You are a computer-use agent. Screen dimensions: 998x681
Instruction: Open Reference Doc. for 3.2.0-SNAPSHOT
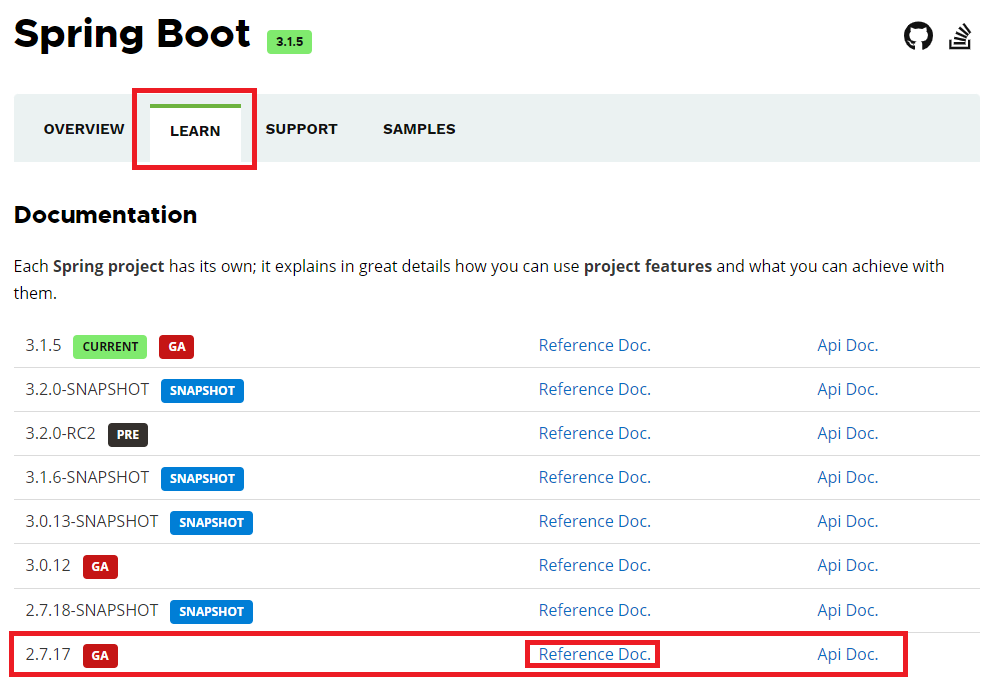click(x=594, y=389)
